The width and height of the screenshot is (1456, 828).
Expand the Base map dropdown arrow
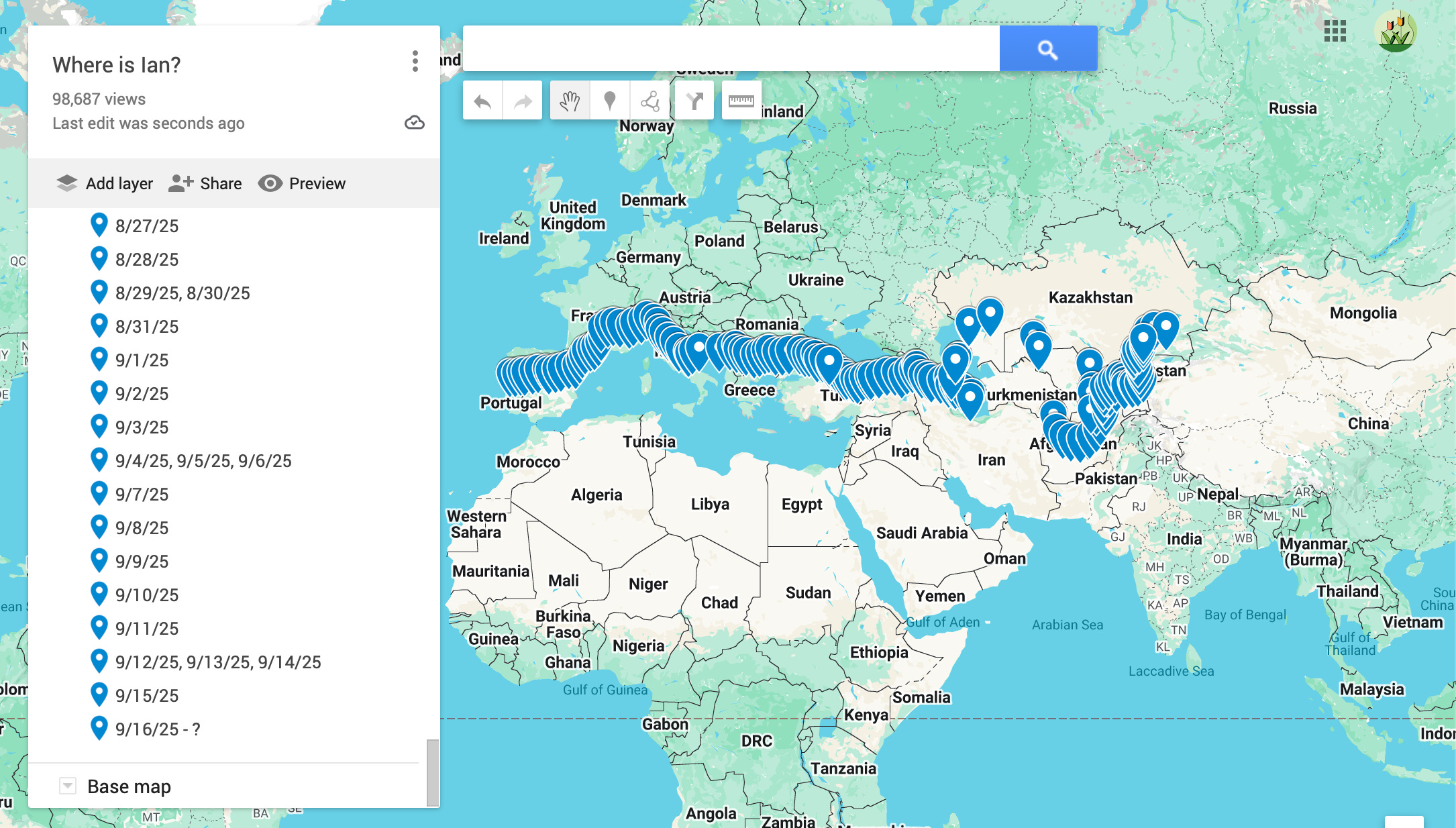(x=68, y=786)
